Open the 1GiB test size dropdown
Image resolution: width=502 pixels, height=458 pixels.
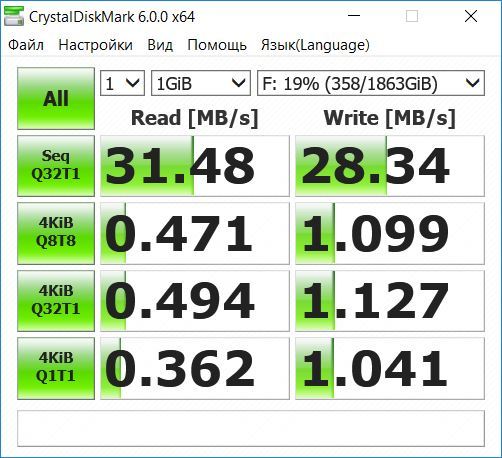(x=201, y=83)
